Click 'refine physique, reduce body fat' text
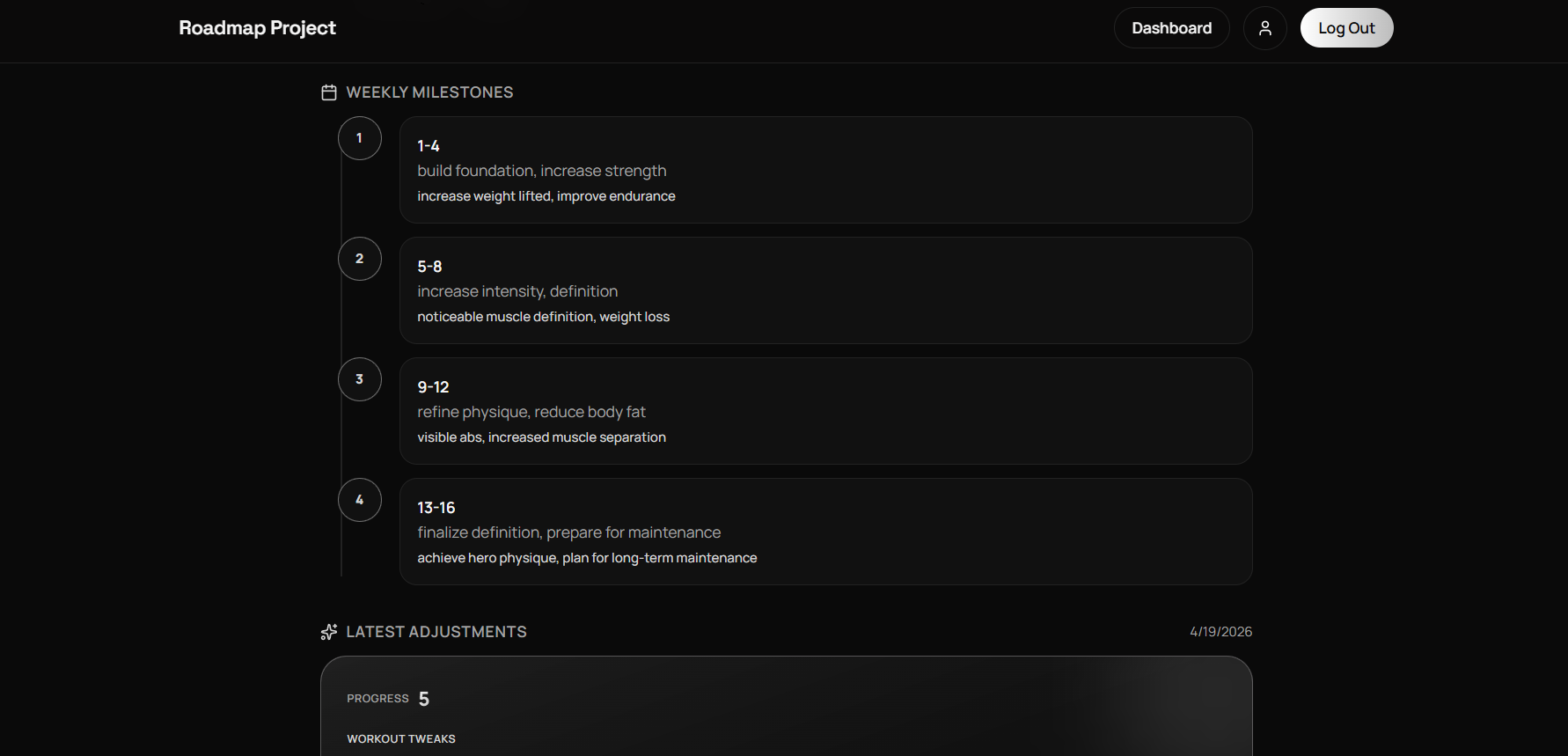 point(531,412)
